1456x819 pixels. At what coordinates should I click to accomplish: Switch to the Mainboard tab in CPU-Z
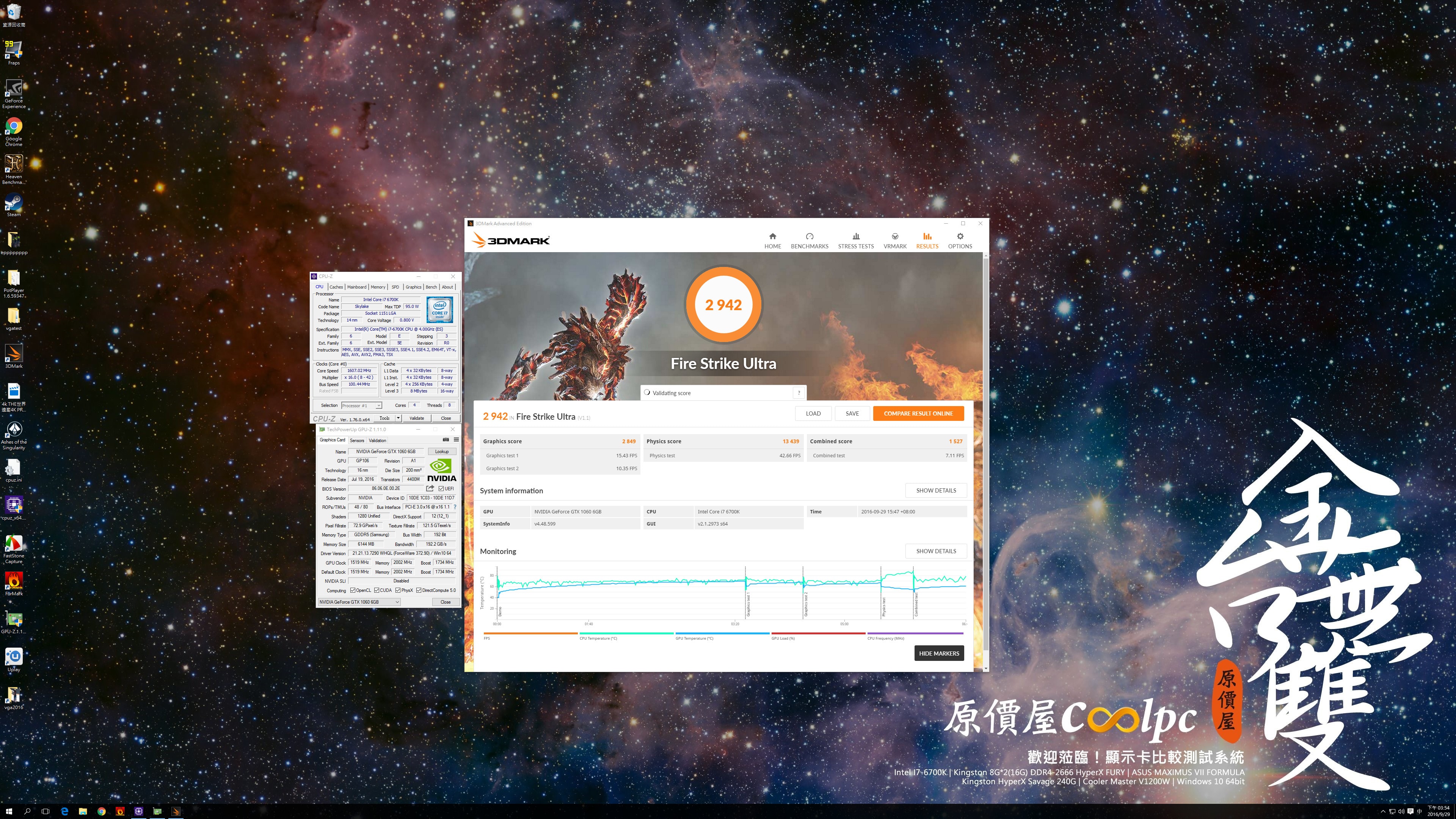point(357,287)
